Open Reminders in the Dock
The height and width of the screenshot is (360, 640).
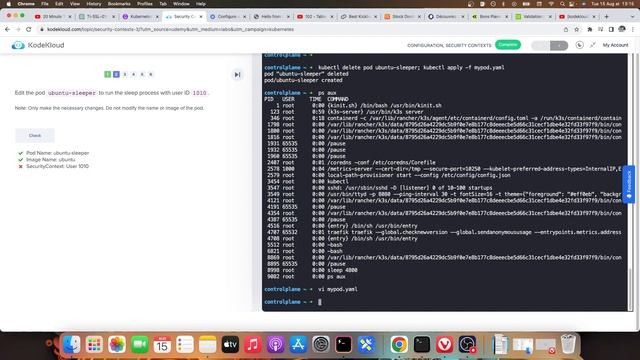[x=185, y=345]
